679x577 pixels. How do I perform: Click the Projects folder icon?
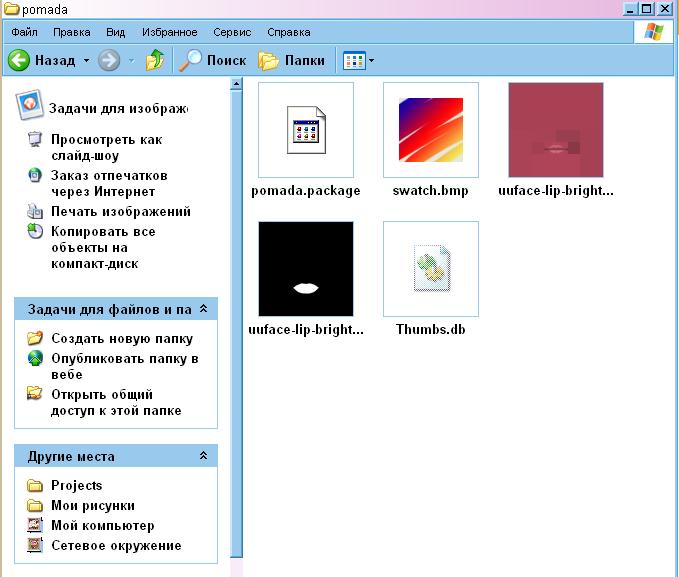click(35, 486)
